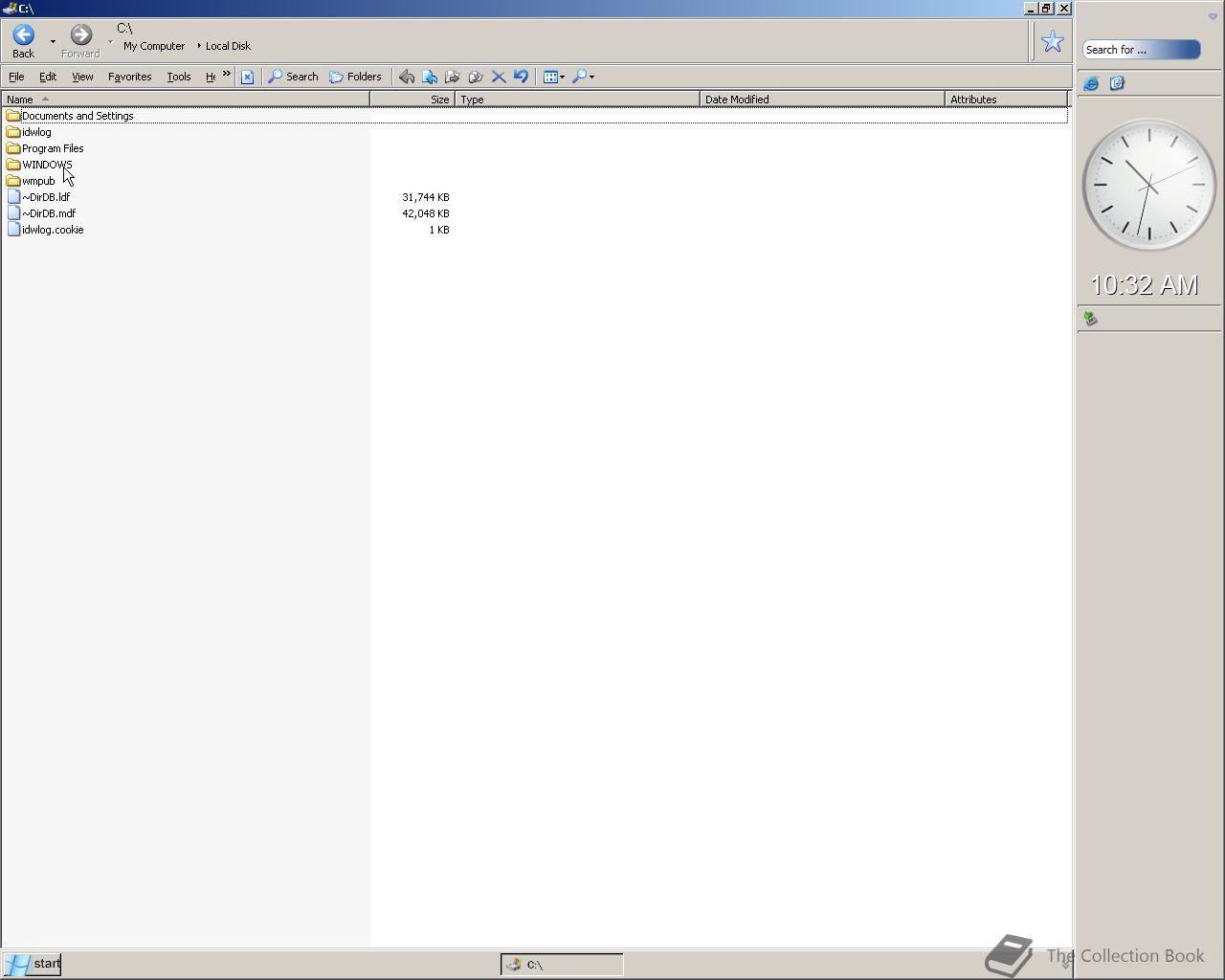Open the sidebar options dropdown arrow
Image resolution: width=1225 pixels, height=980 pixels.
pos(1213,17)
